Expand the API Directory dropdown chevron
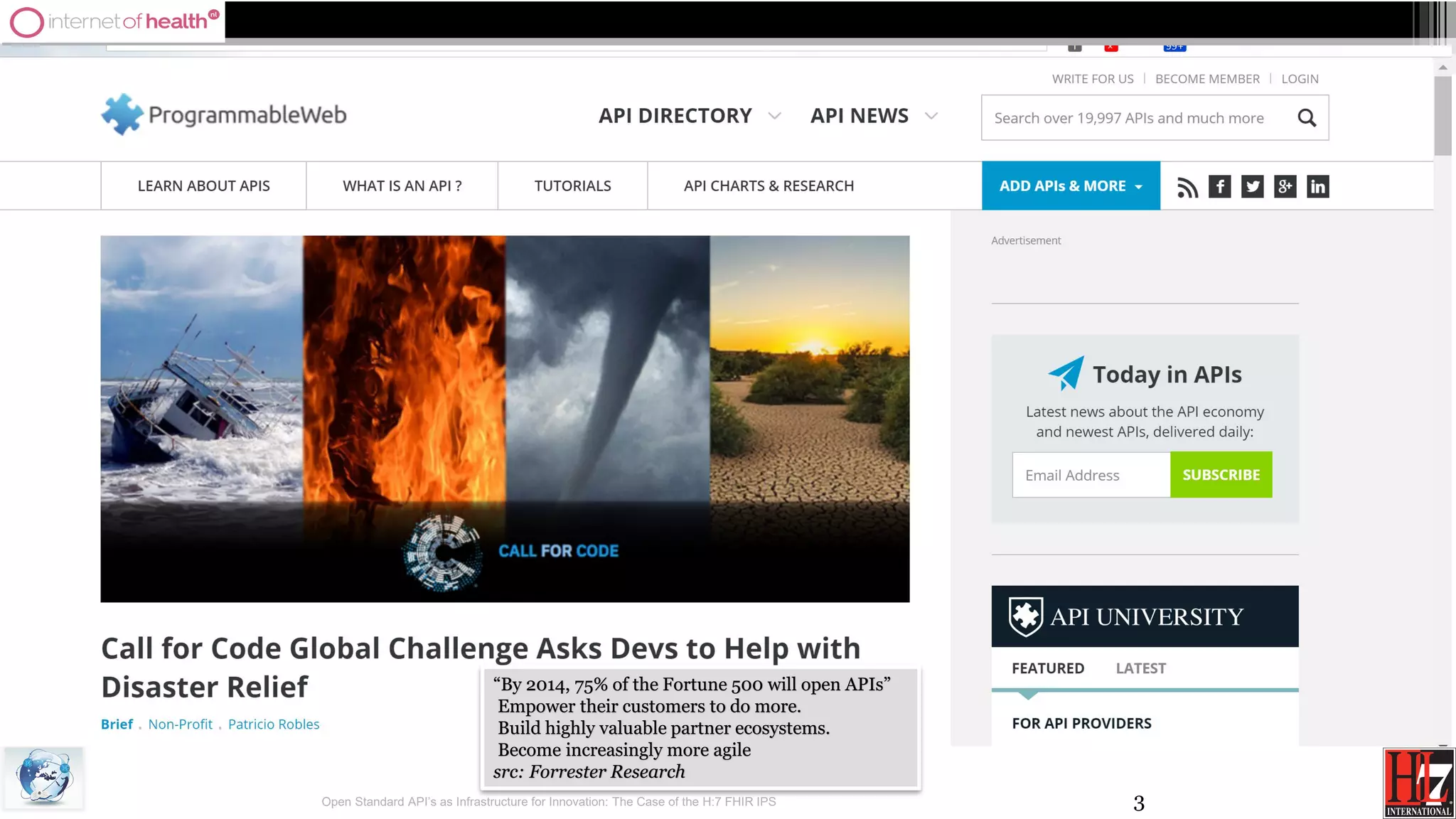 pyautogui.click(x=775, y=116)
